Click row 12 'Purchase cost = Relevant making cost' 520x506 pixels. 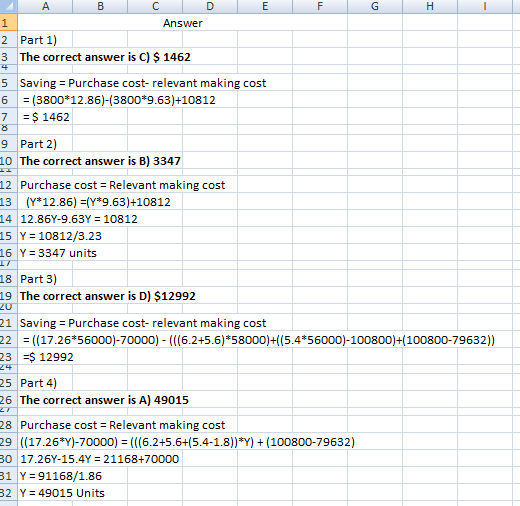point(122,185)
